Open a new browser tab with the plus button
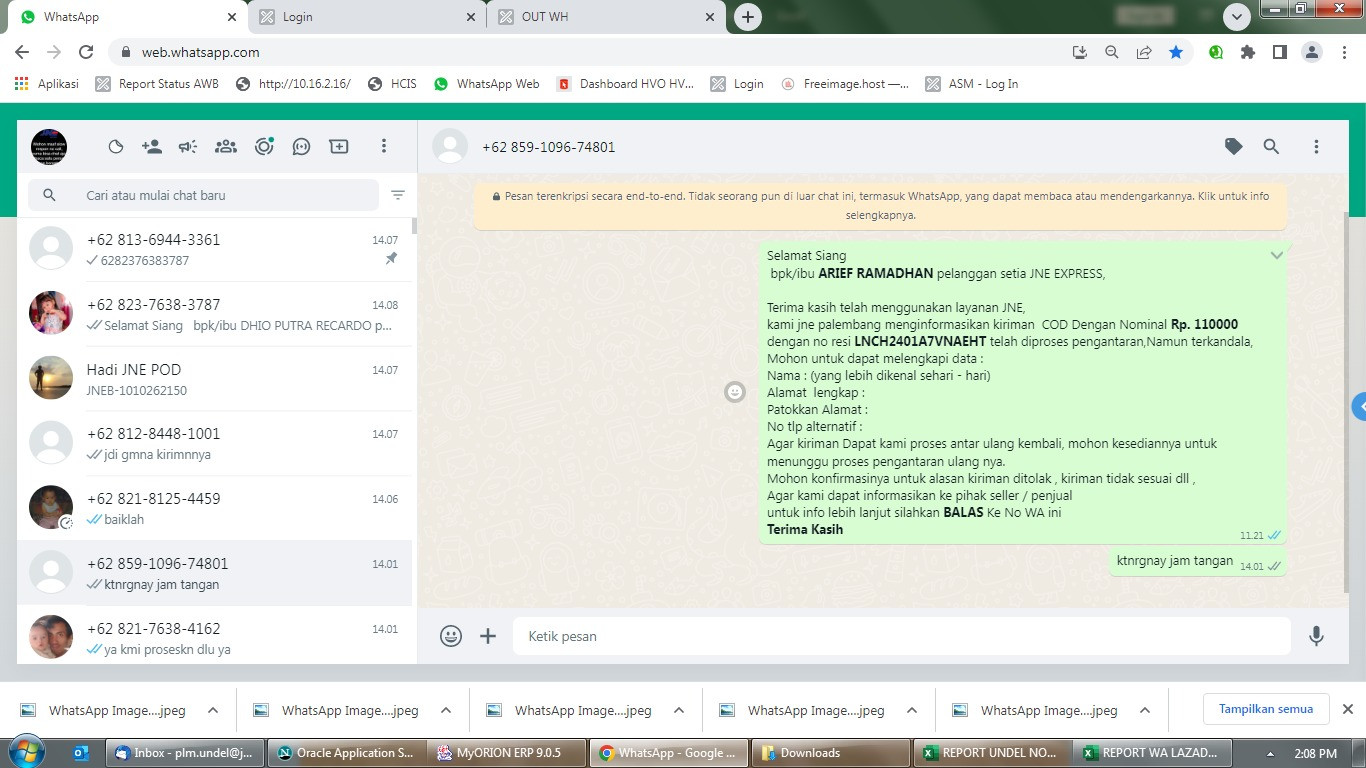Viewport: 1366px width, 768px height. (x=748, y=17)
